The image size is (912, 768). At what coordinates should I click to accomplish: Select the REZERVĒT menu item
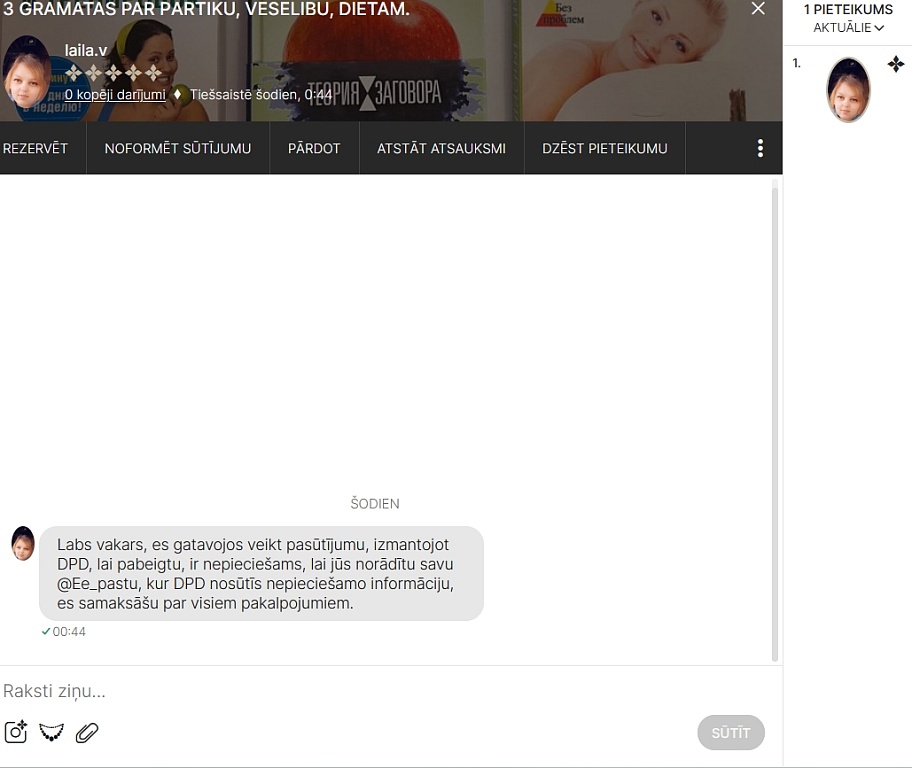36,148
